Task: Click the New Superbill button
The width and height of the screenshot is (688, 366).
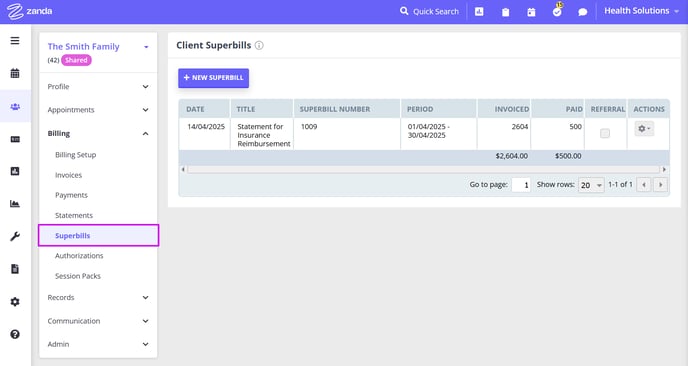Action: click(x=213, y=78)
